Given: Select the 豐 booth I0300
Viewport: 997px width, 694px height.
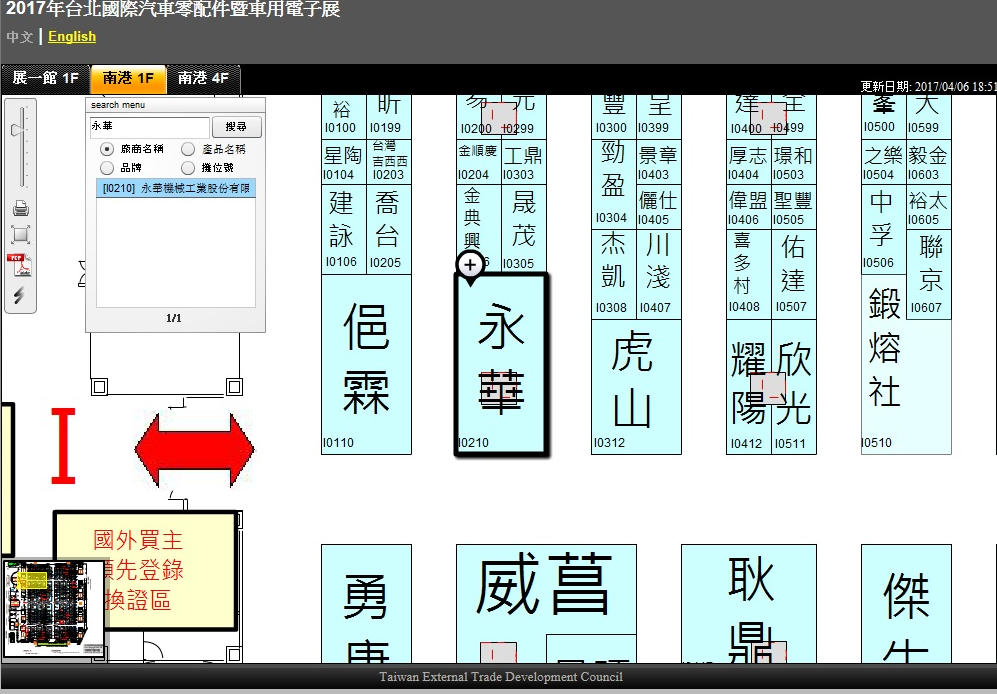Looking at the screenshot, I should point(614,117).
